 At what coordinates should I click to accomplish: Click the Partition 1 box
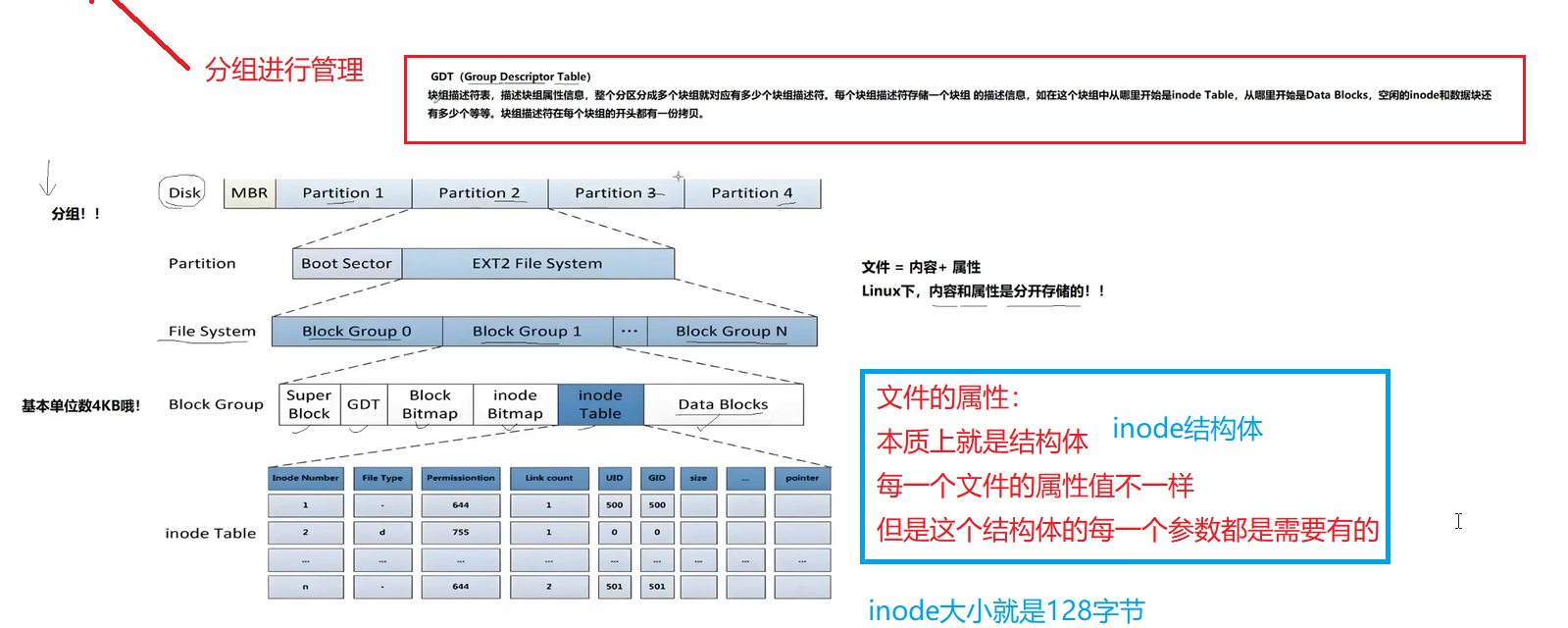(343, 193)
